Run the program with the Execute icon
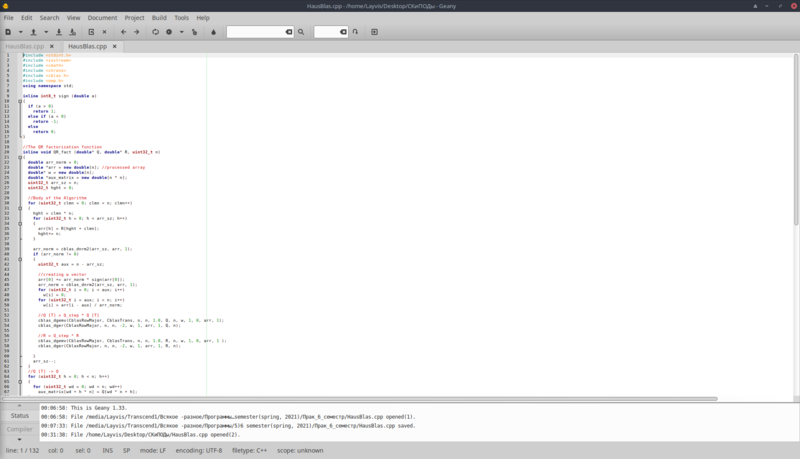 (x=194, y=32)
